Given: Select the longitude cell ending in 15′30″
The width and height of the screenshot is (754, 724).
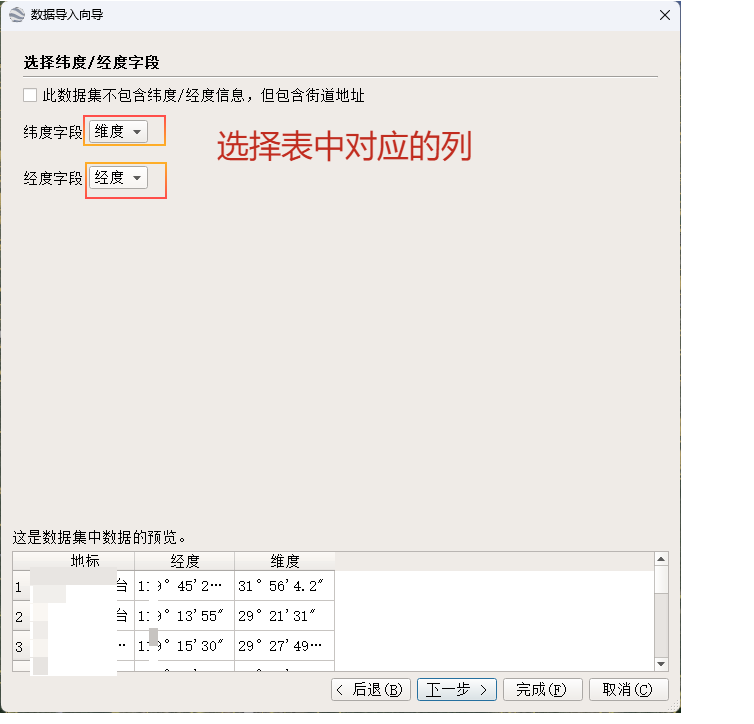Looking at the screenshot, I should tap(185, 646).
